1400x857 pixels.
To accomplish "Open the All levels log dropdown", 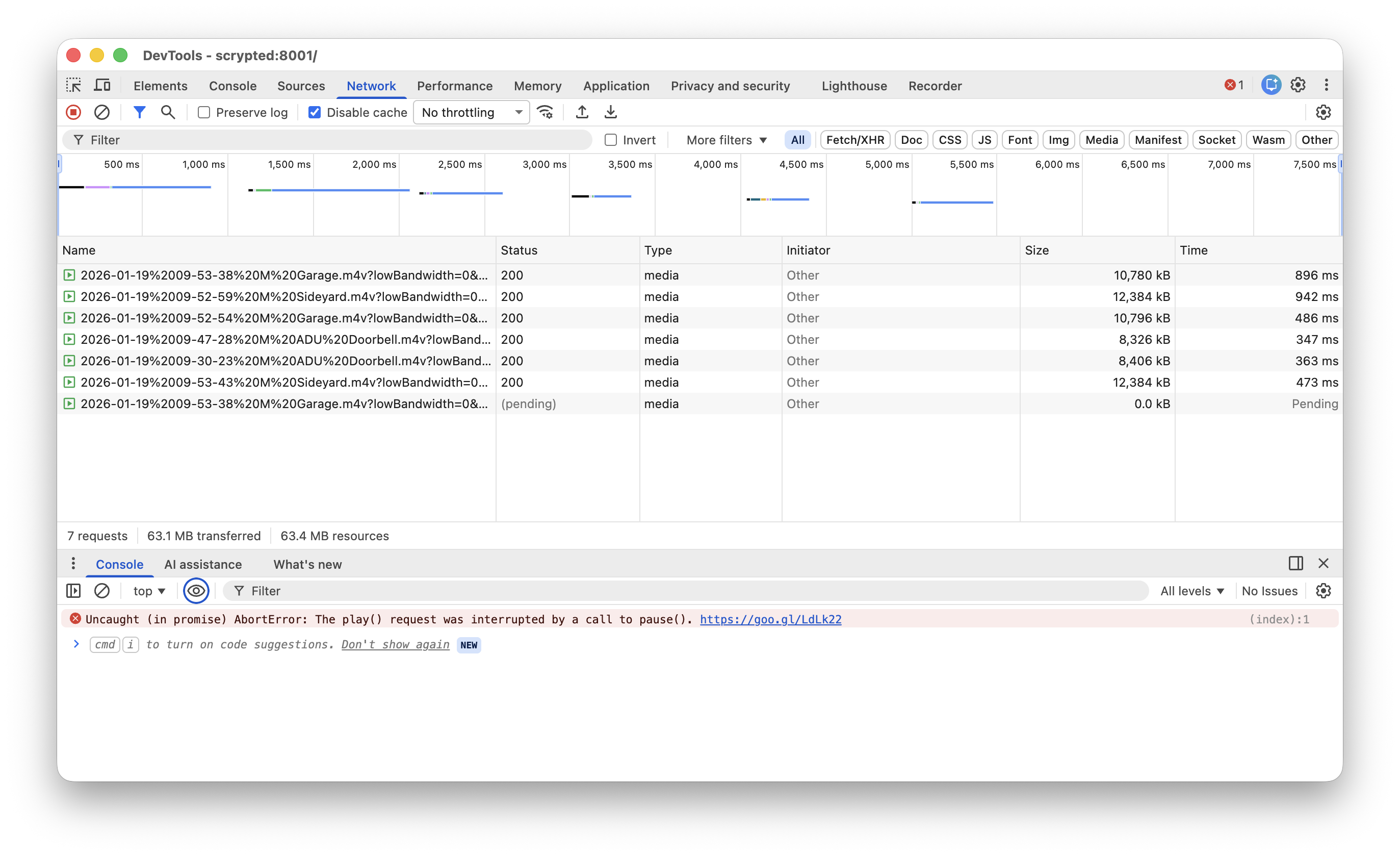I will click(1191, 591).
